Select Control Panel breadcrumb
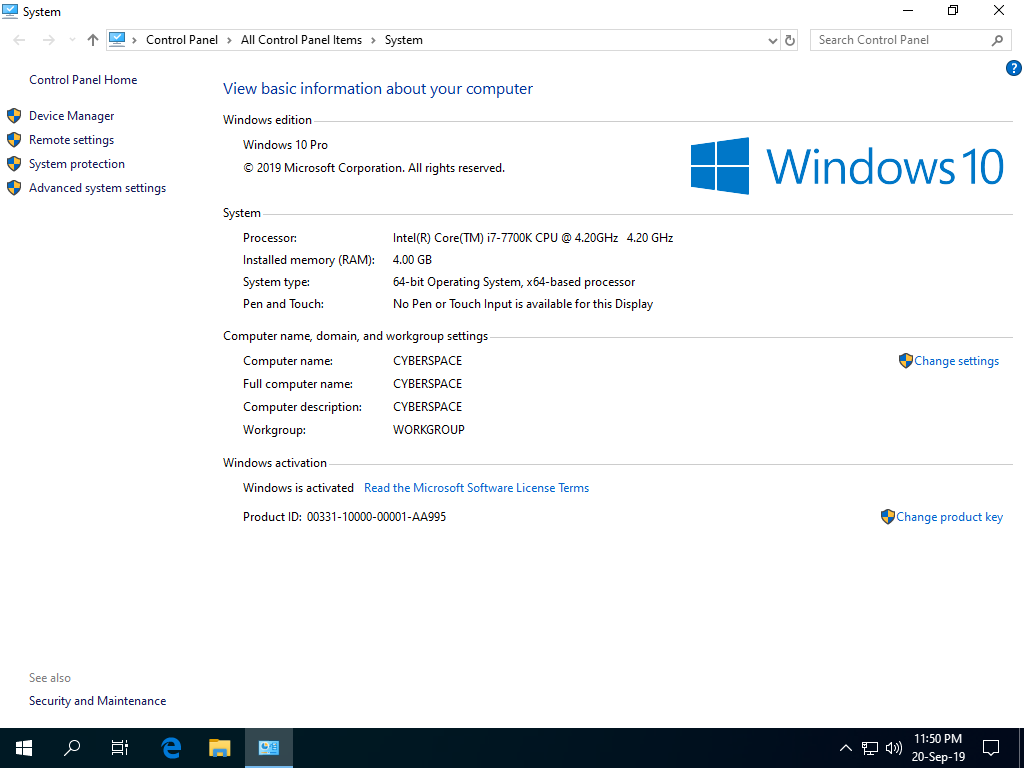Screen dimensions: 1024x768 (x=182, y=40)
